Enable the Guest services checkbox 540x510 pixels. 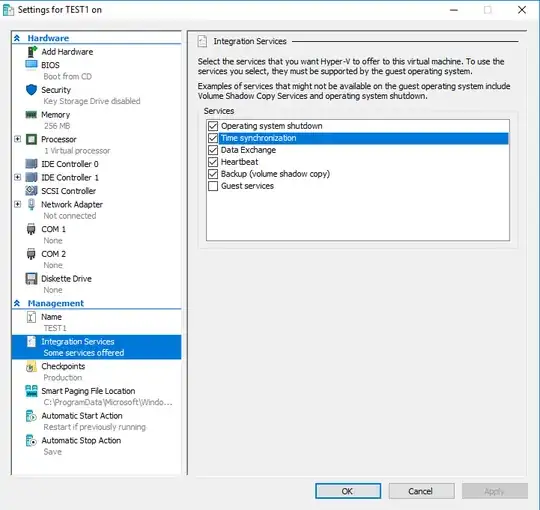pos(213,186)
